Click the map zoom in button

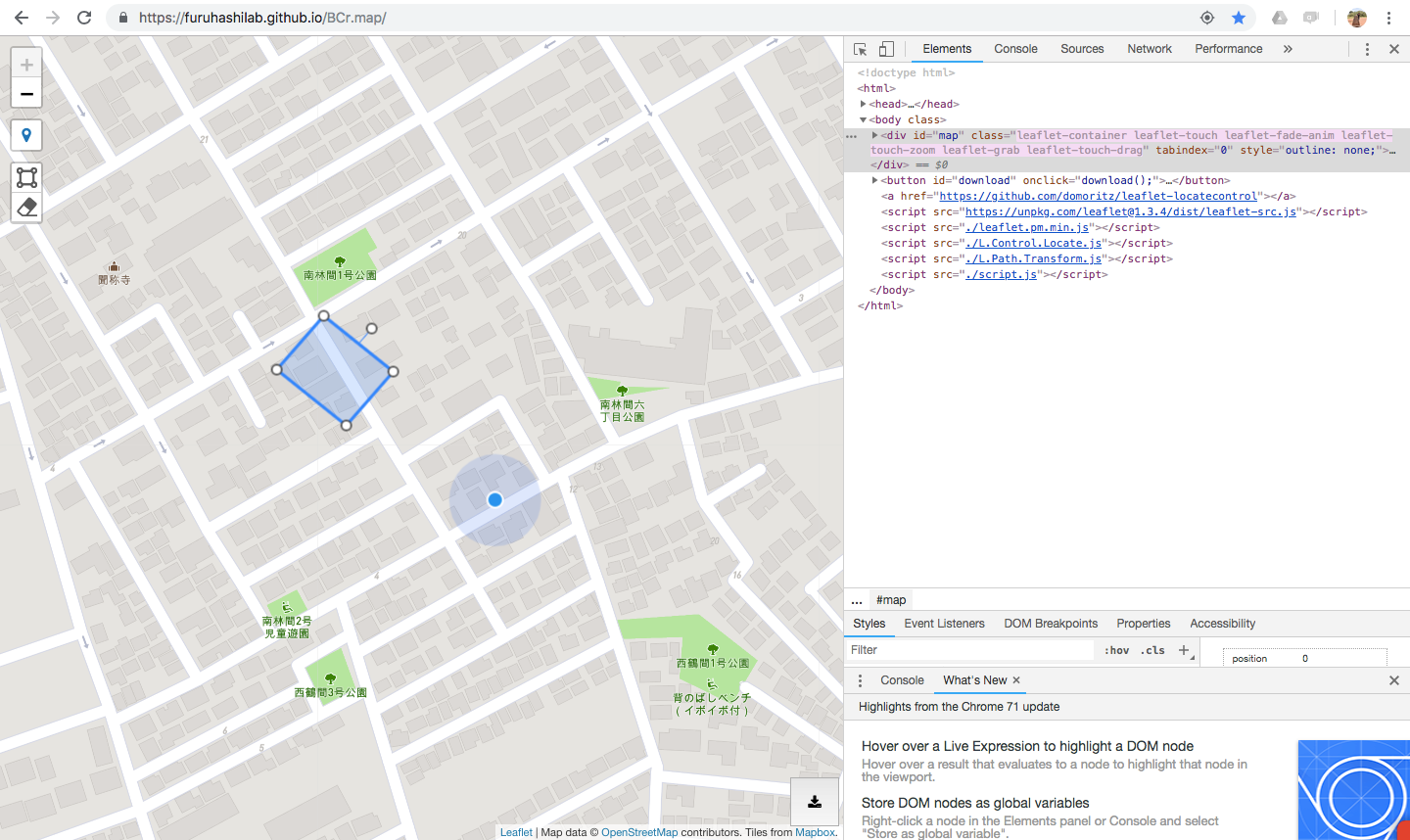pyautogui.click(x=26, y=65)
